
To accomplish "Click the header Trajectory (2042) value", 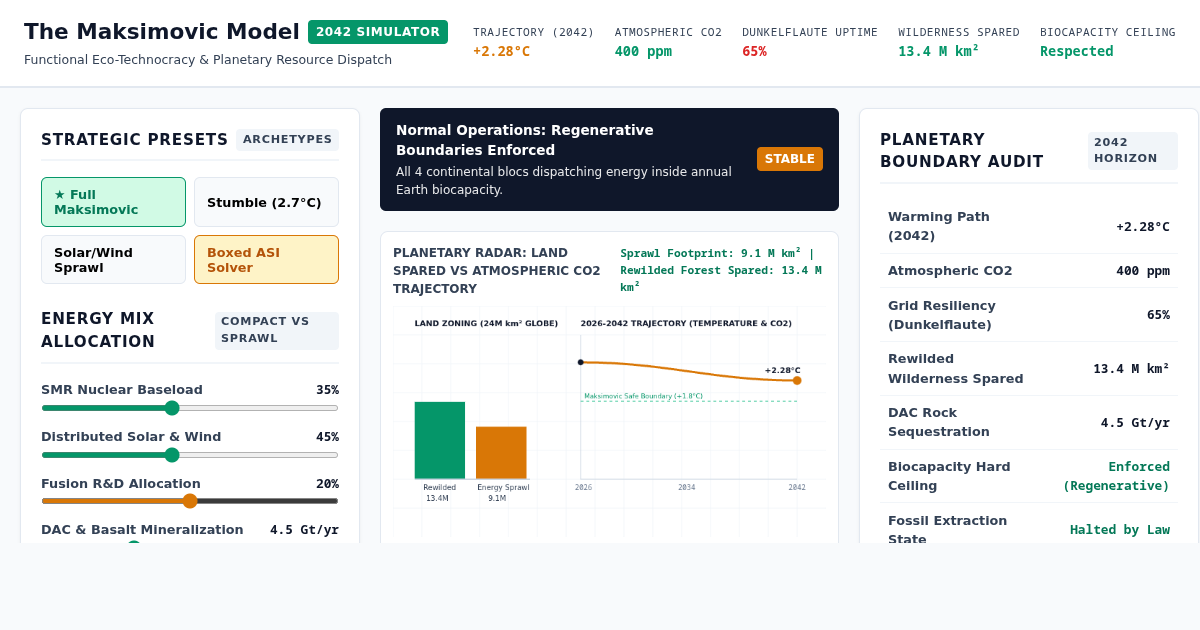I will pyautogui.click(x=502, y=51).
